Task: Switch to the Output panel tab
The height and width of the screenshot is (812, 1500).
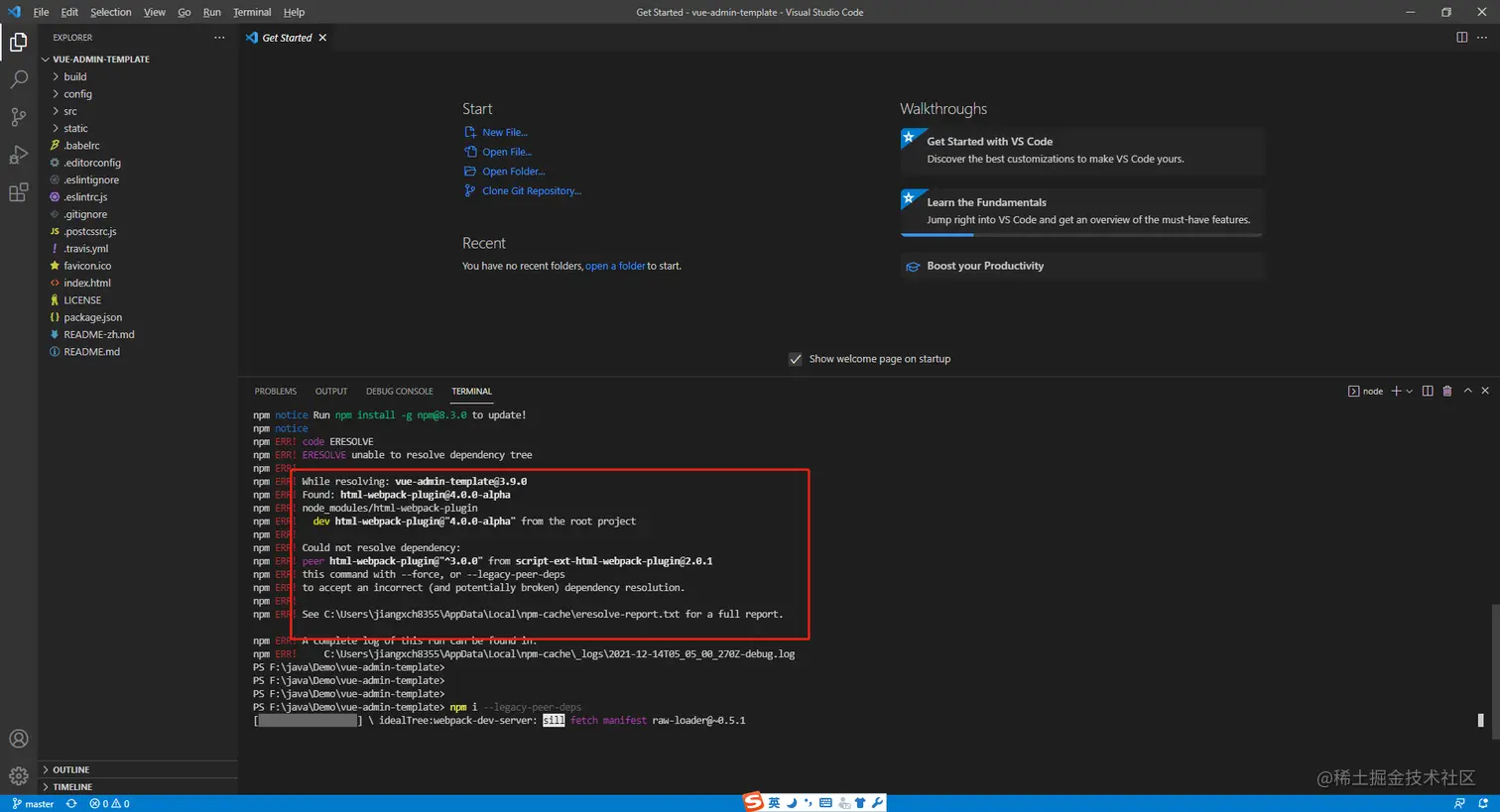Action: (331, 391)
